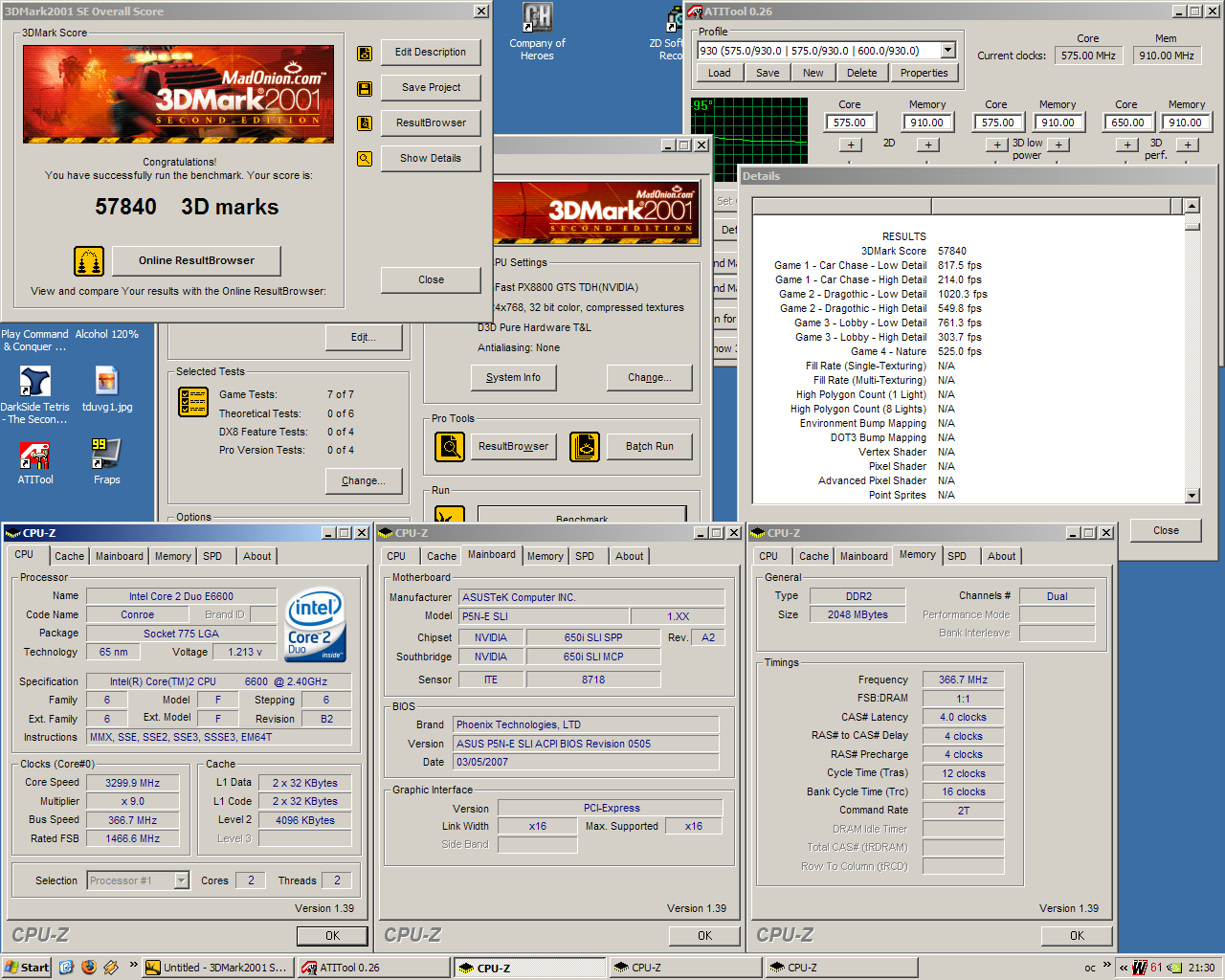Image resolution: width=1225 pixels, height=980 pixels.
Task: Switch to SPD tab in CPU-Z Mainboard window
Action: coord(585,556)
